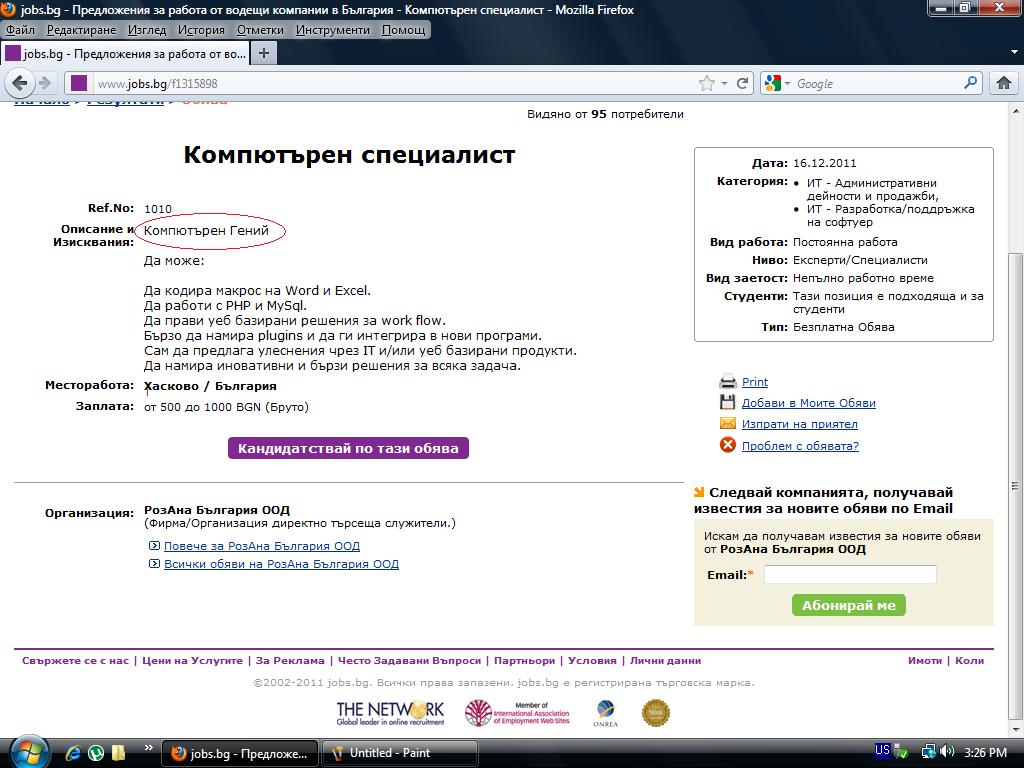
Task: Click Добави в Моите Обяви link
Action: [808, 403]
